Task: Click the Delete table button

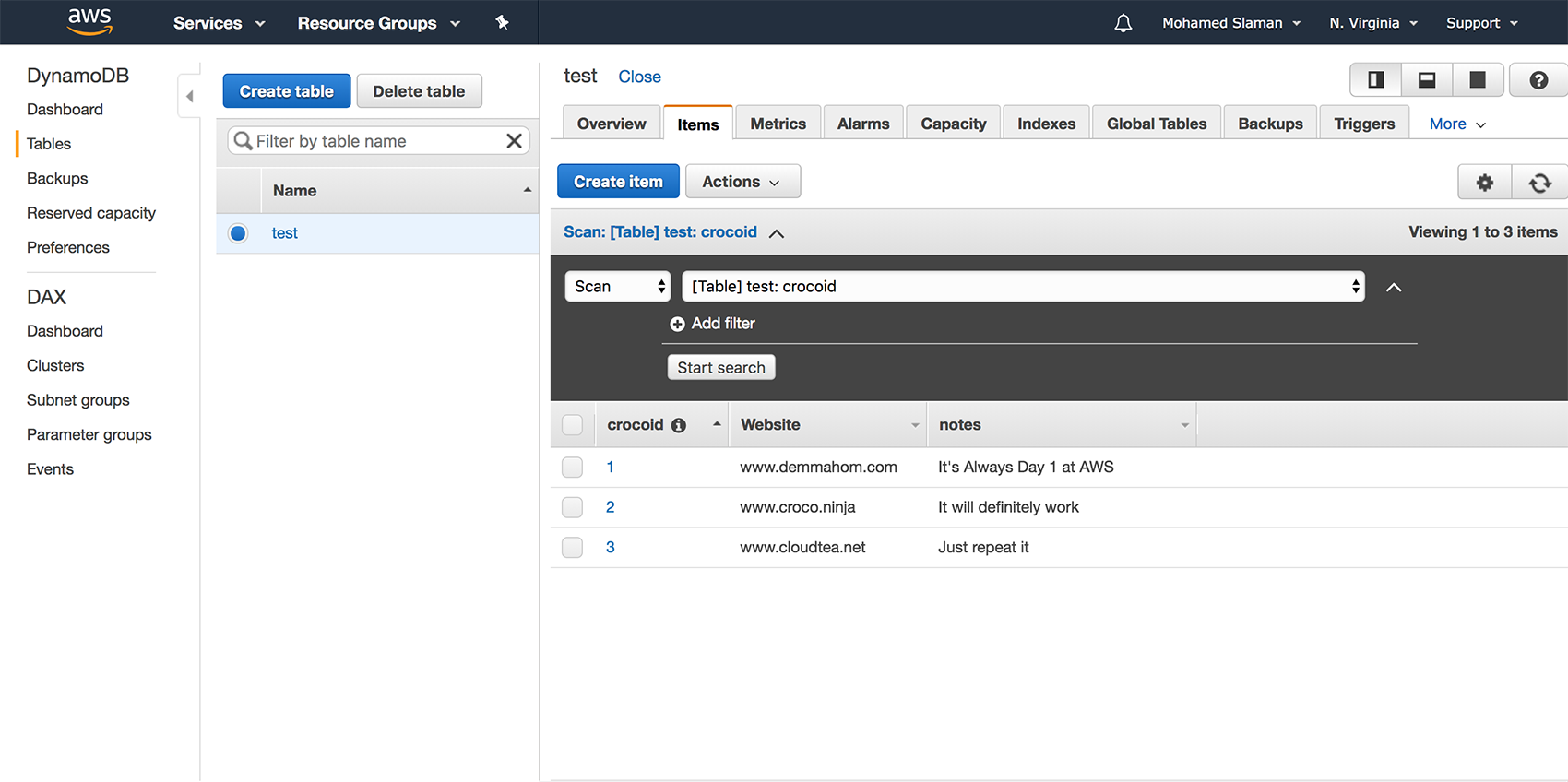Action: click(419, 91)
